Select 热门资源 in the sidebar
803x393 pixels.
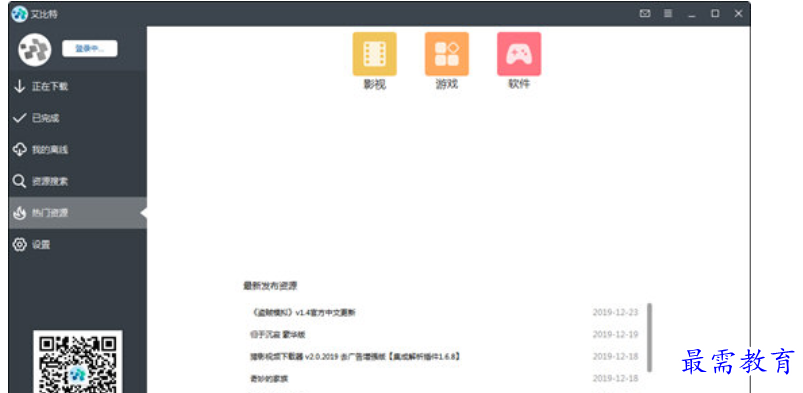(x=78, y=213)
